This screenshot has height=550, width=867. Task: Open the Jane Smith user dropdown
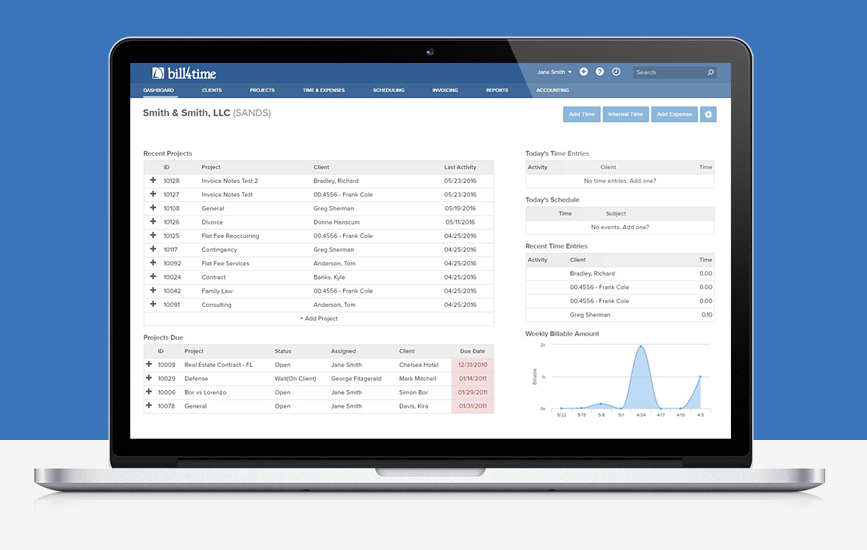554,72
